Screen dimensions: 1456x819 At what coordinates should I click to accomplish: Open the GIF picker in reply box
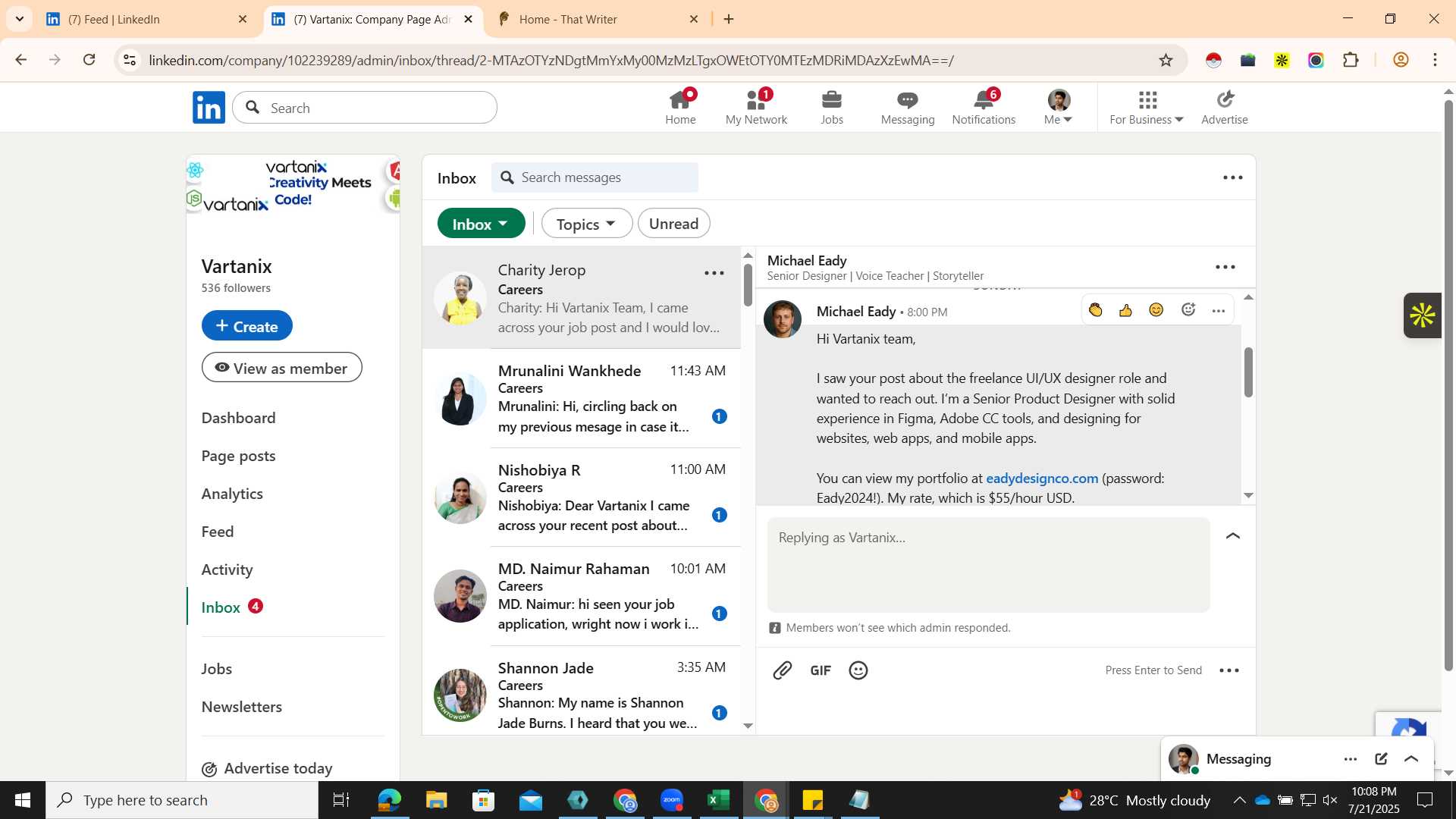(821, 670)
